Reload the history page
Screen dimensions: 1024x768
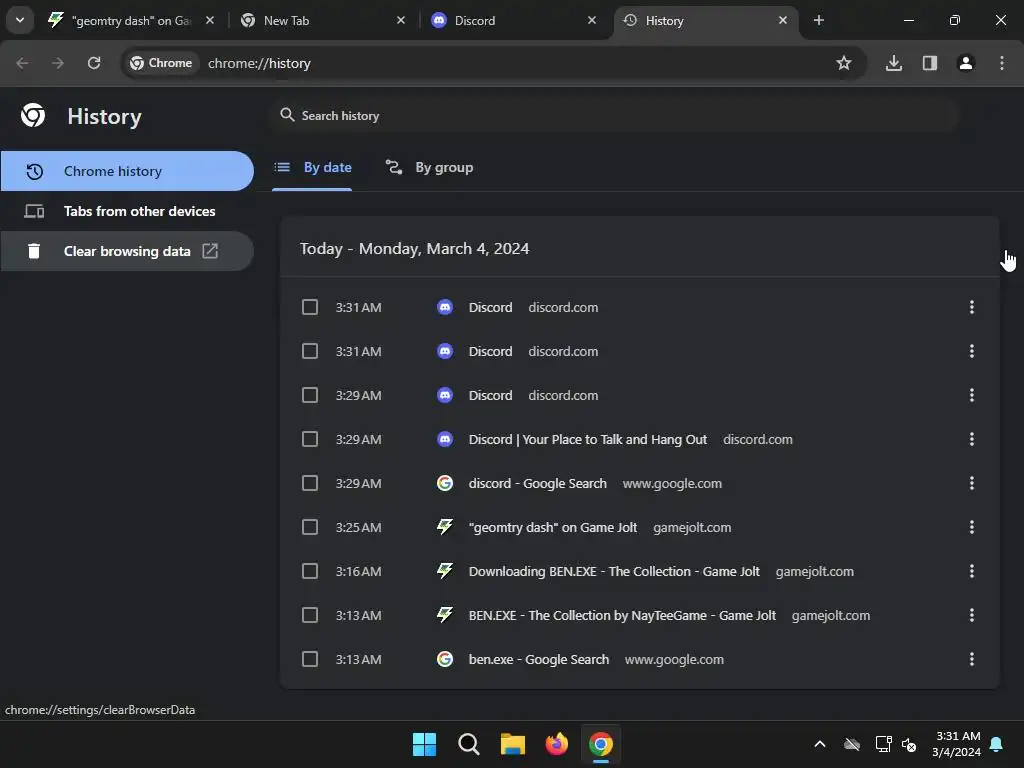(94, 63)
